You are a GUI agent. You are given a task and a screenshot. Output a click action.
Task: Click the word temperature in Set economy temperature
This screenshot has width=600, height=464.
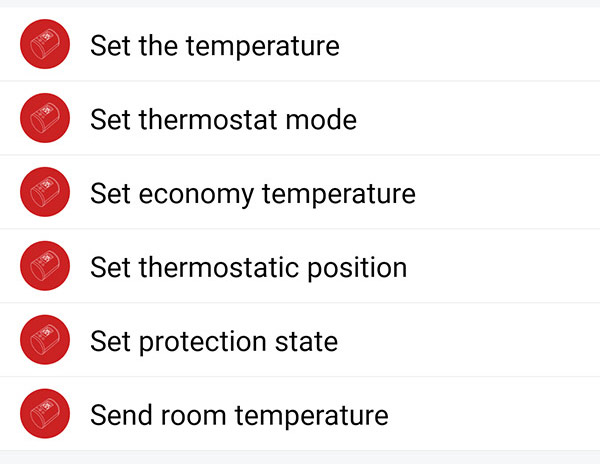[x=339, y=195]
